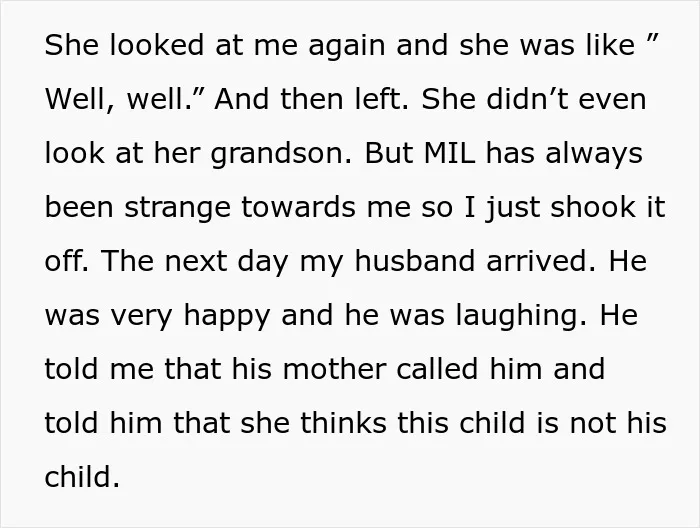Click the word "towards" in the paragraph
Image resolution: width=700 pixels, height=528 pixels.
[x=299, y=208]
